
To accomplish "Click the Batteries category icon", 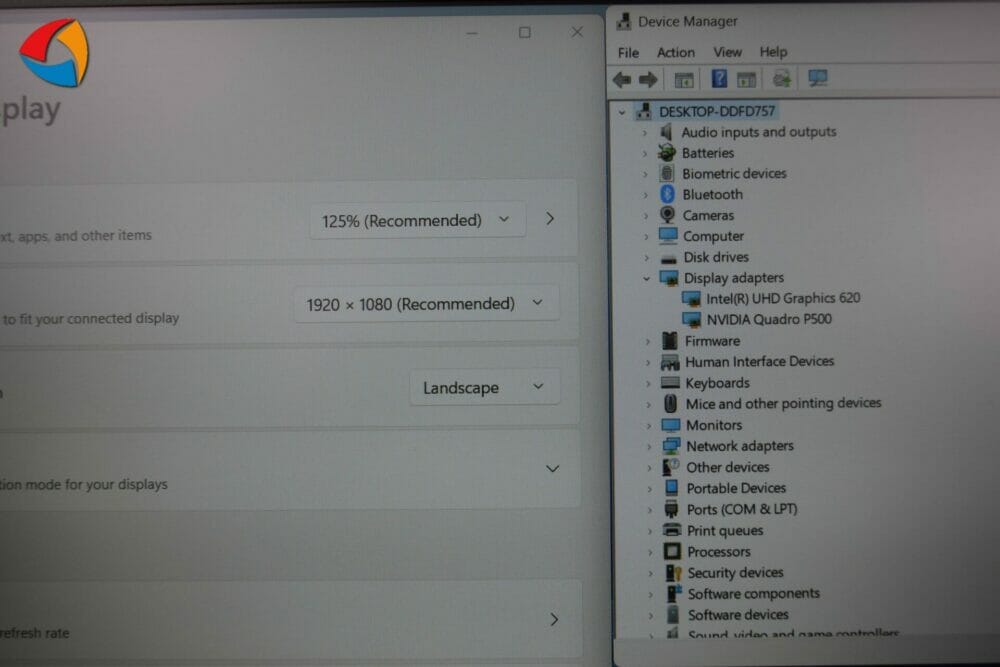I will tap(666, 152).
